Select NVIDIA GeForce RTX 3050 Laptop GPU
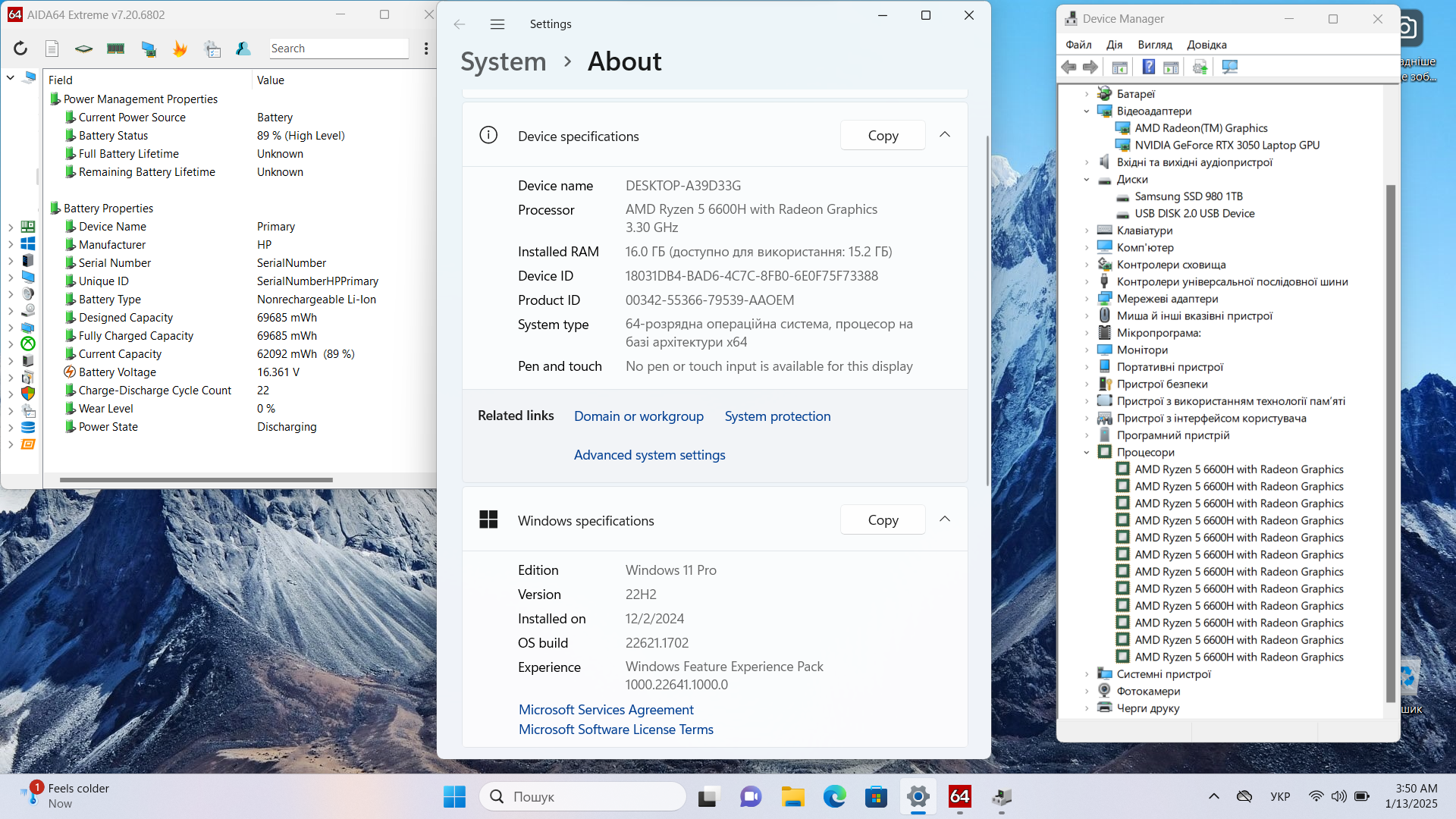 point(1227,146)
